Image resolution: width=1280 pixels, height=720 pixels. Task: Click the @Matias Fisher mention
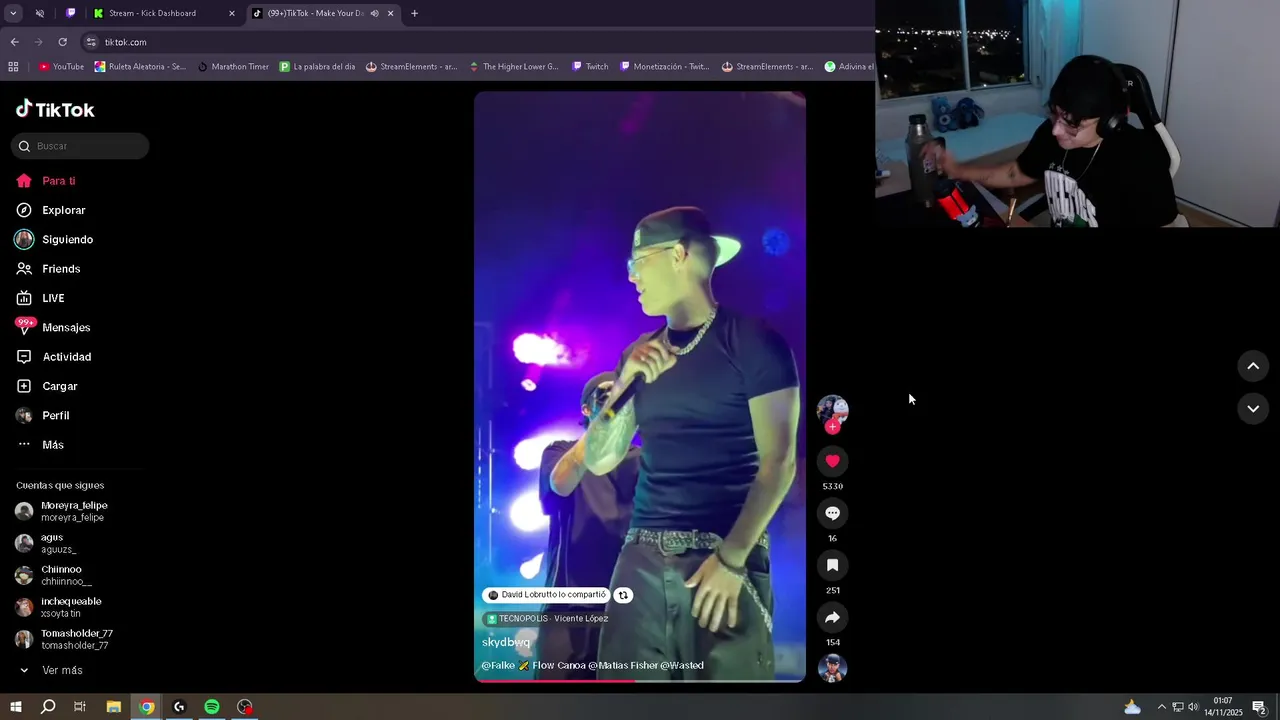(x=622, y=666)
